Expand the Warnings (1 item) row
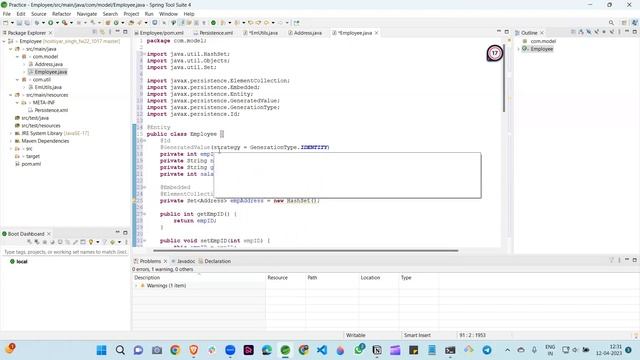 [136, 286]
